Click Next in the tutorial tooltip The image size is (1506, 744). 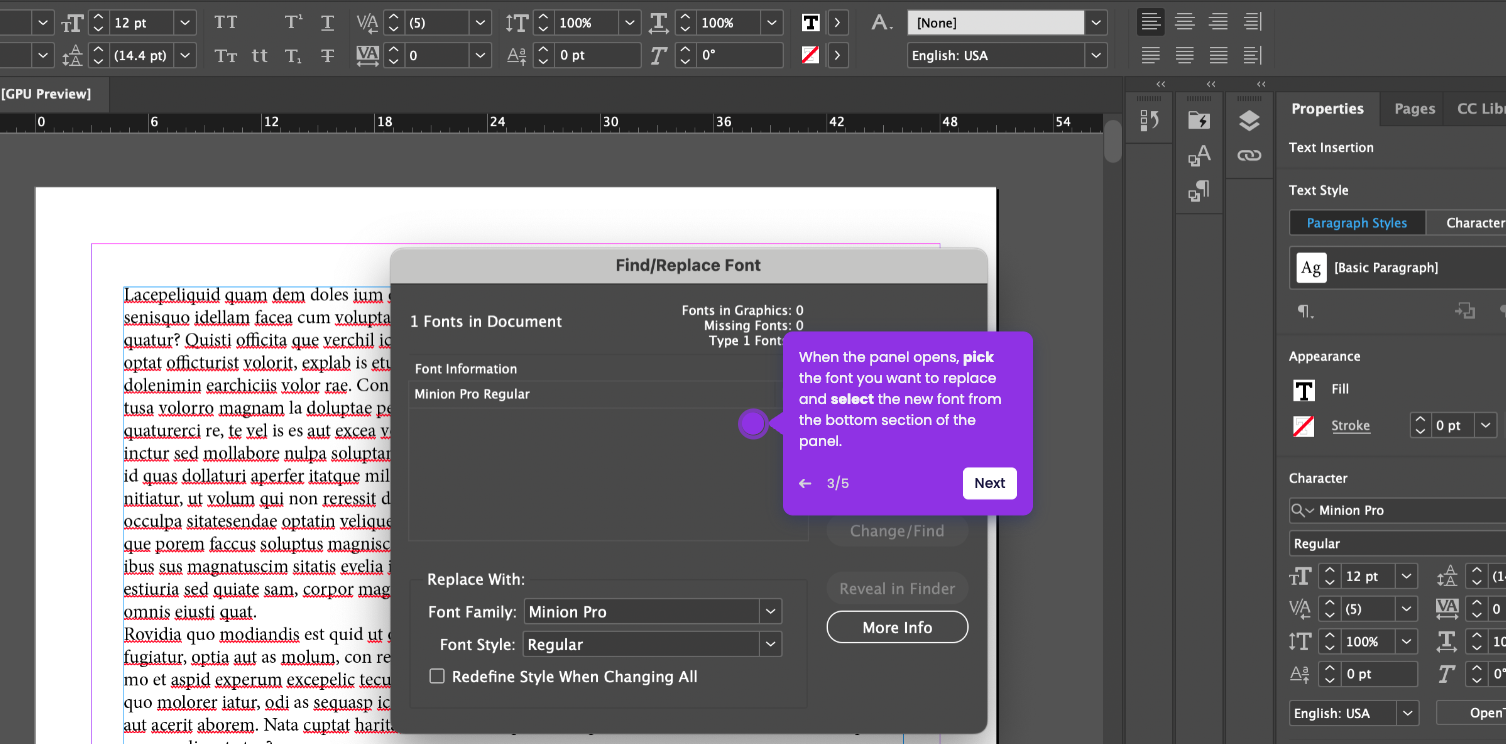tap(989, 483)
